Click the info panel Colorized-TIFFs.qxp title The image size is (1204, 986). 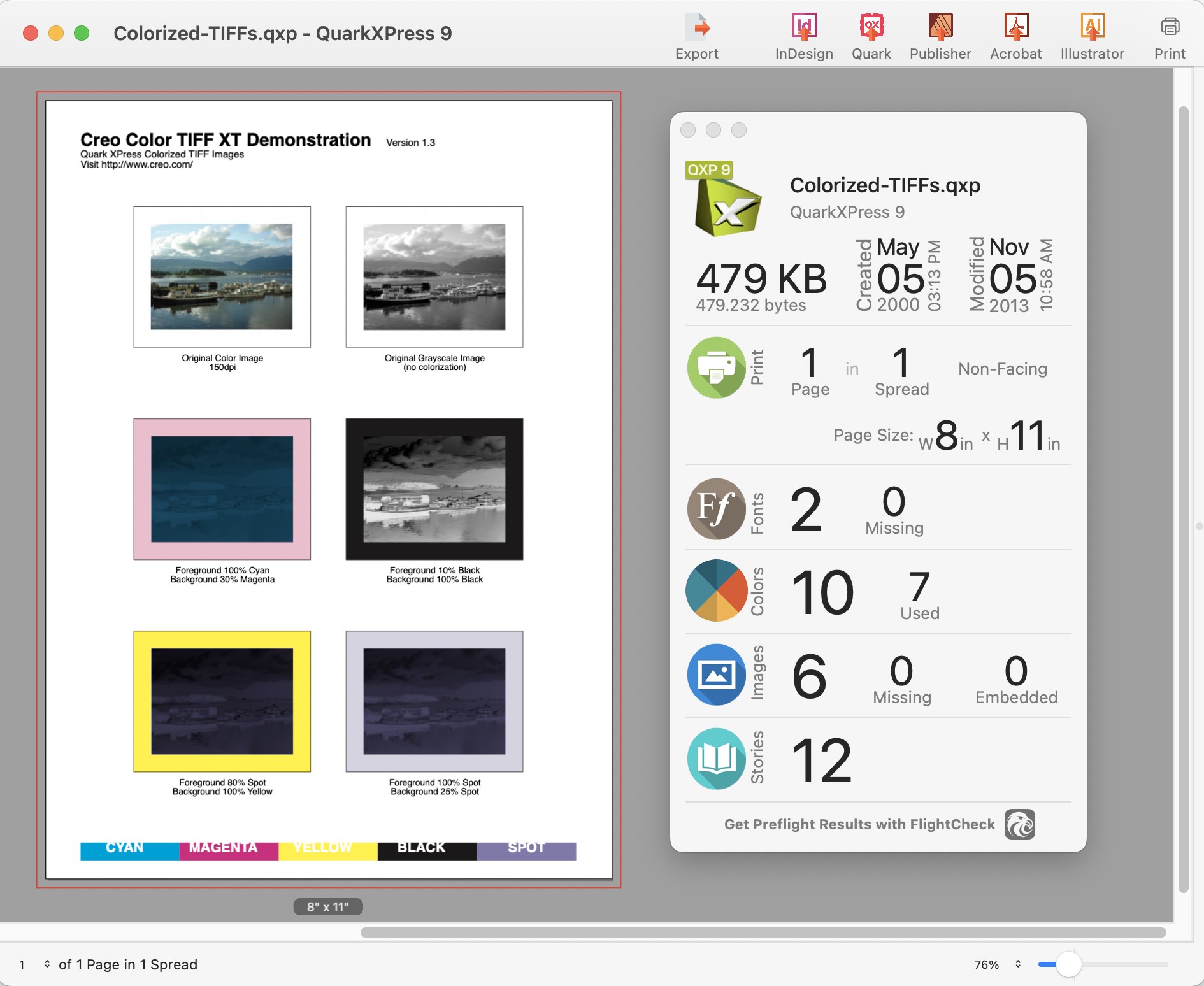885,185
